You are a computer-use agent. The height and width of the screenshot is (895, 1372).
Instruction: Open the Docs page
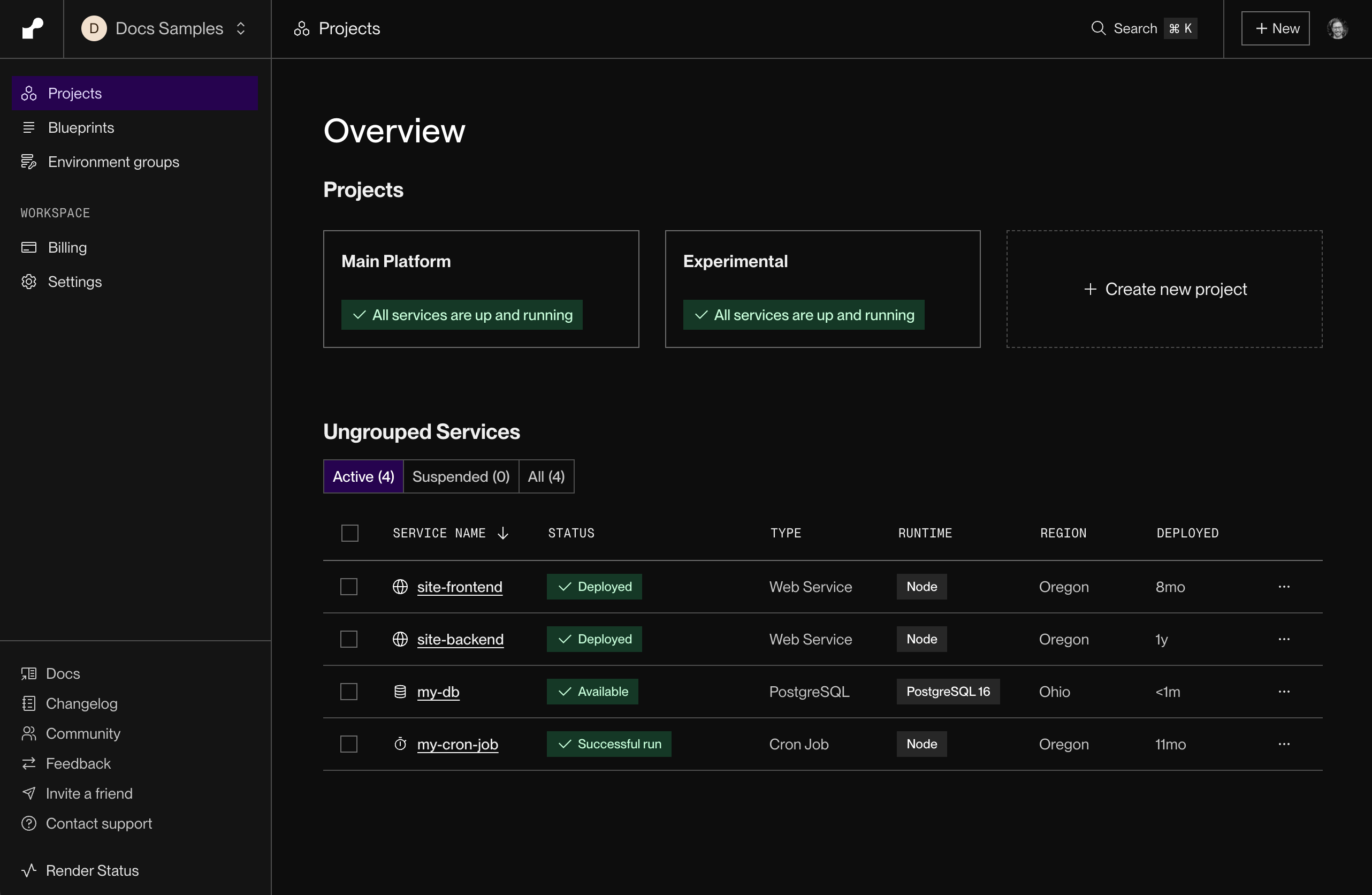(x=64, y=673)
